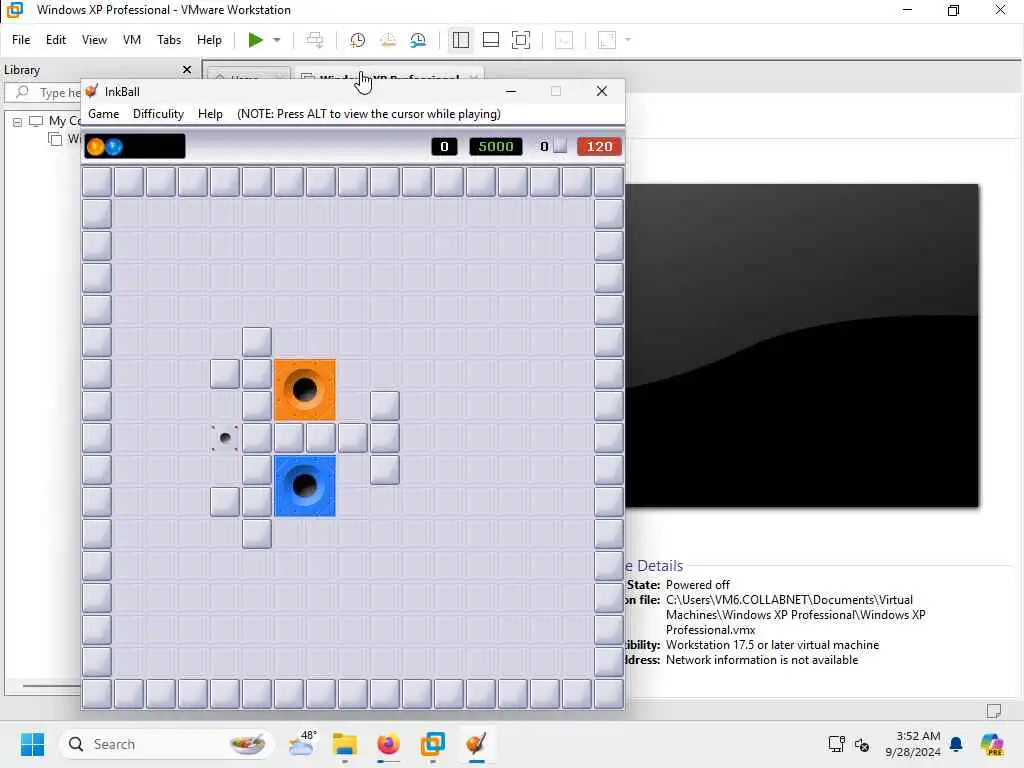Click the green 5000 score counter
Screen dimensions: 1024x768
coord(496,146)
